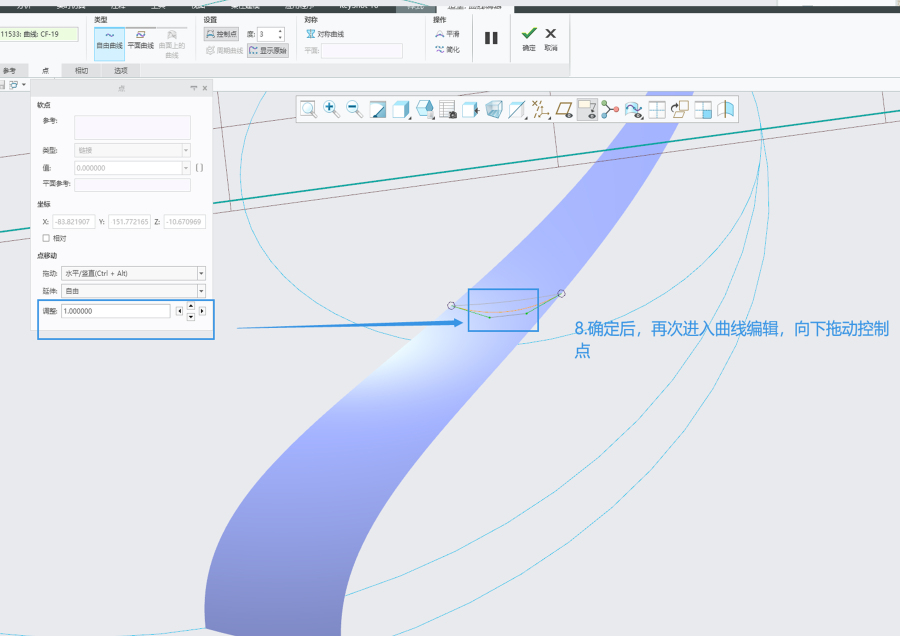Increase the 度 degree spinner value

click(280, 30)
